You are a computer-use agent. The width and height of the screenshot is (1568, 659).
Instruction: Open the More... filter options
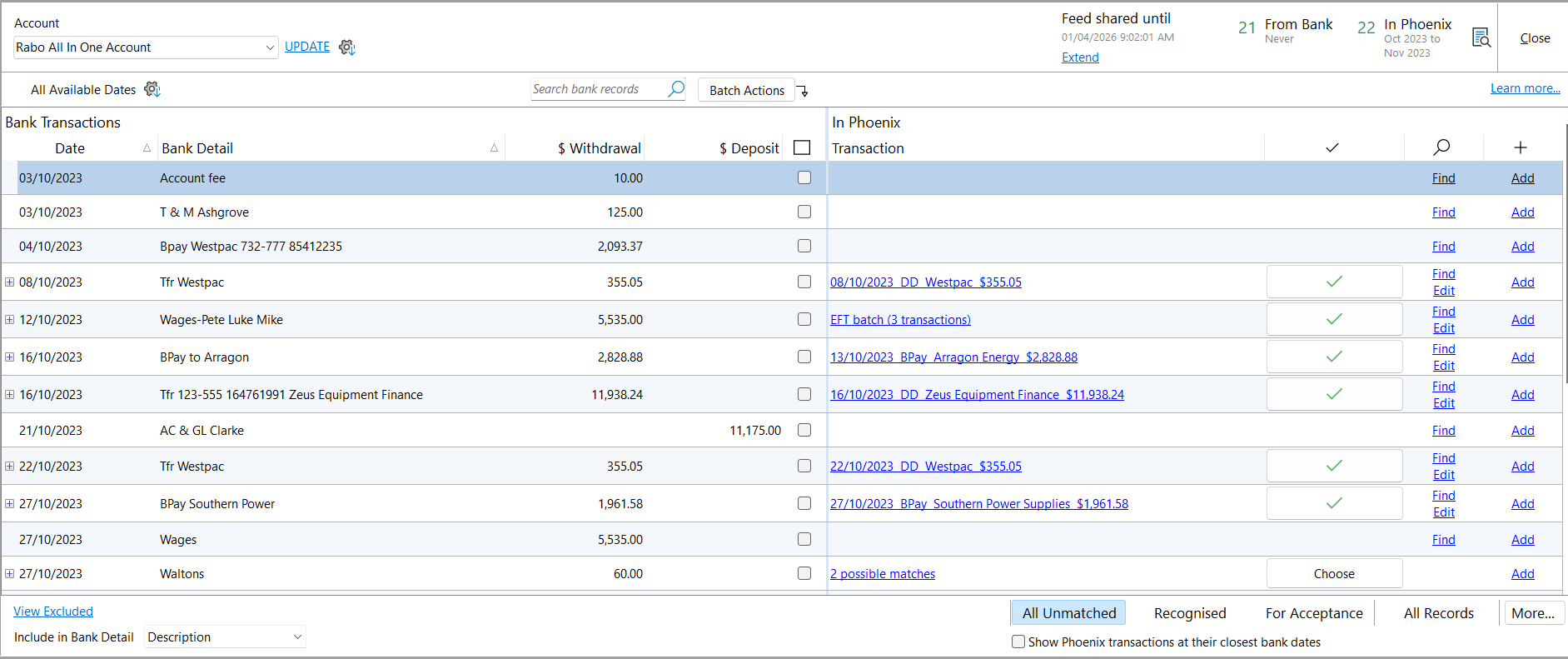[1533, 613]
